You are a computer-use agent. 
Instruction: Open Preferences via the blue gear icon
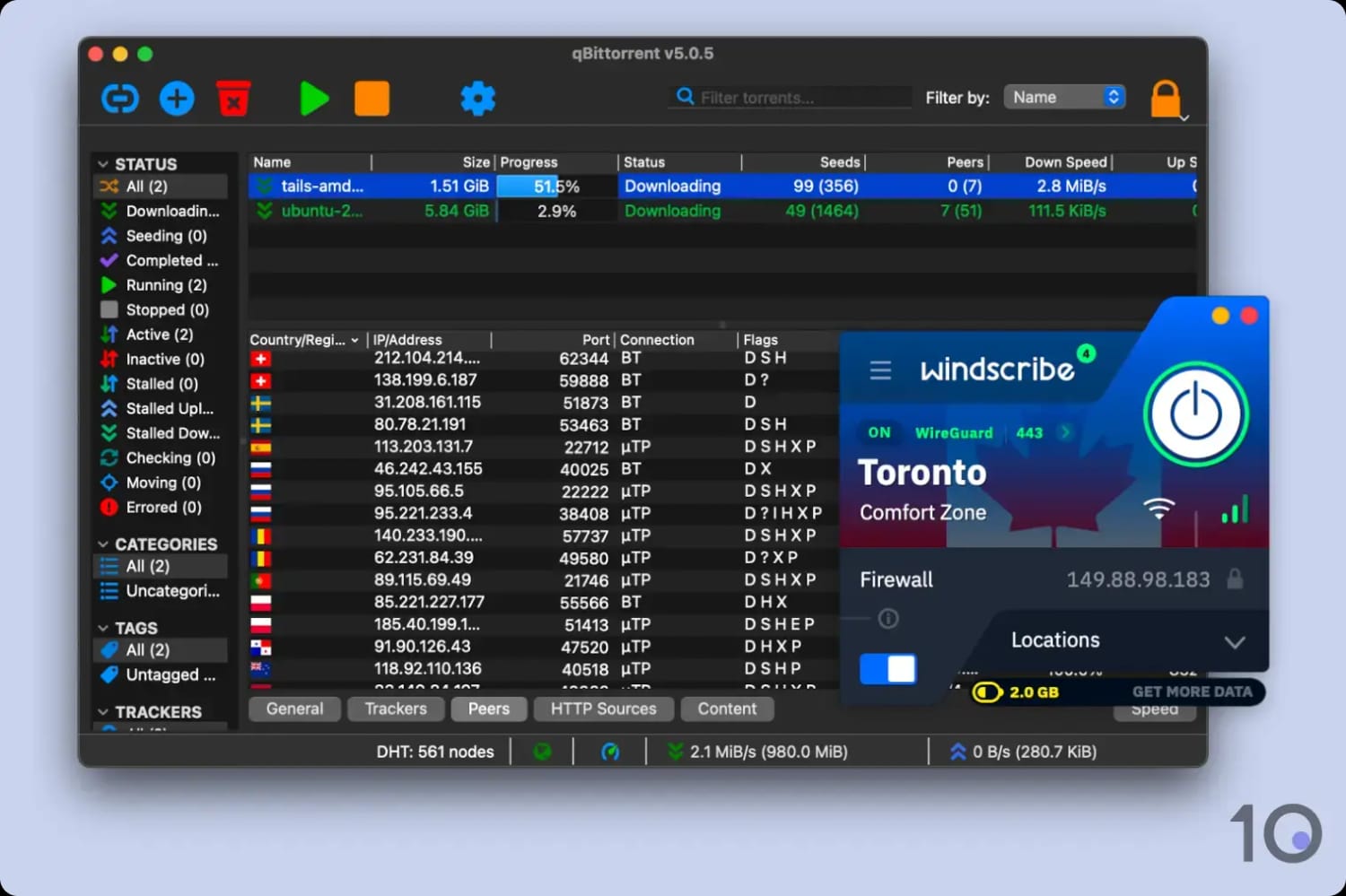click(478, 99)
